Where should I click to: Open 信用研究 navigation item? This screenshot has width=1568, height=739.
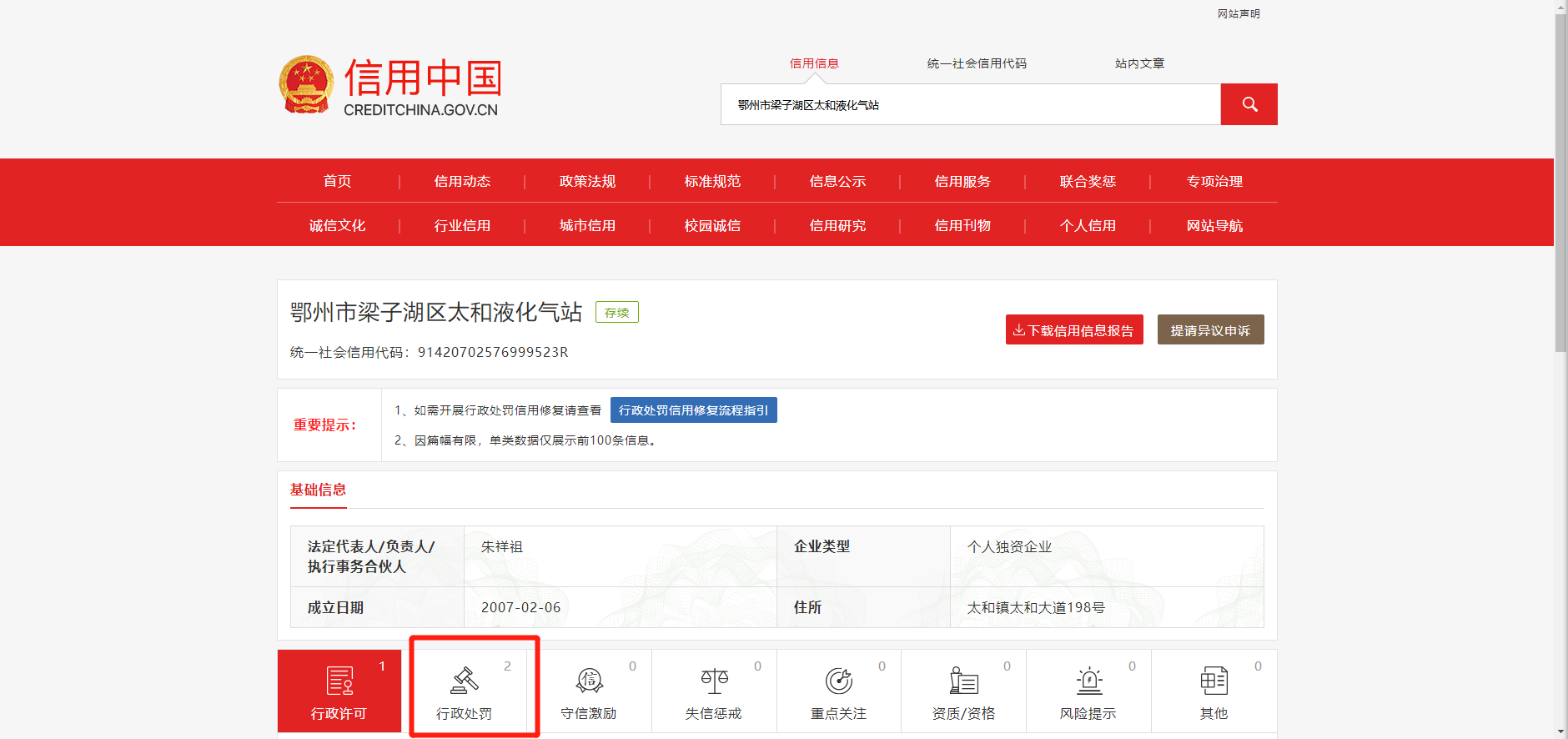click(838, 225)
